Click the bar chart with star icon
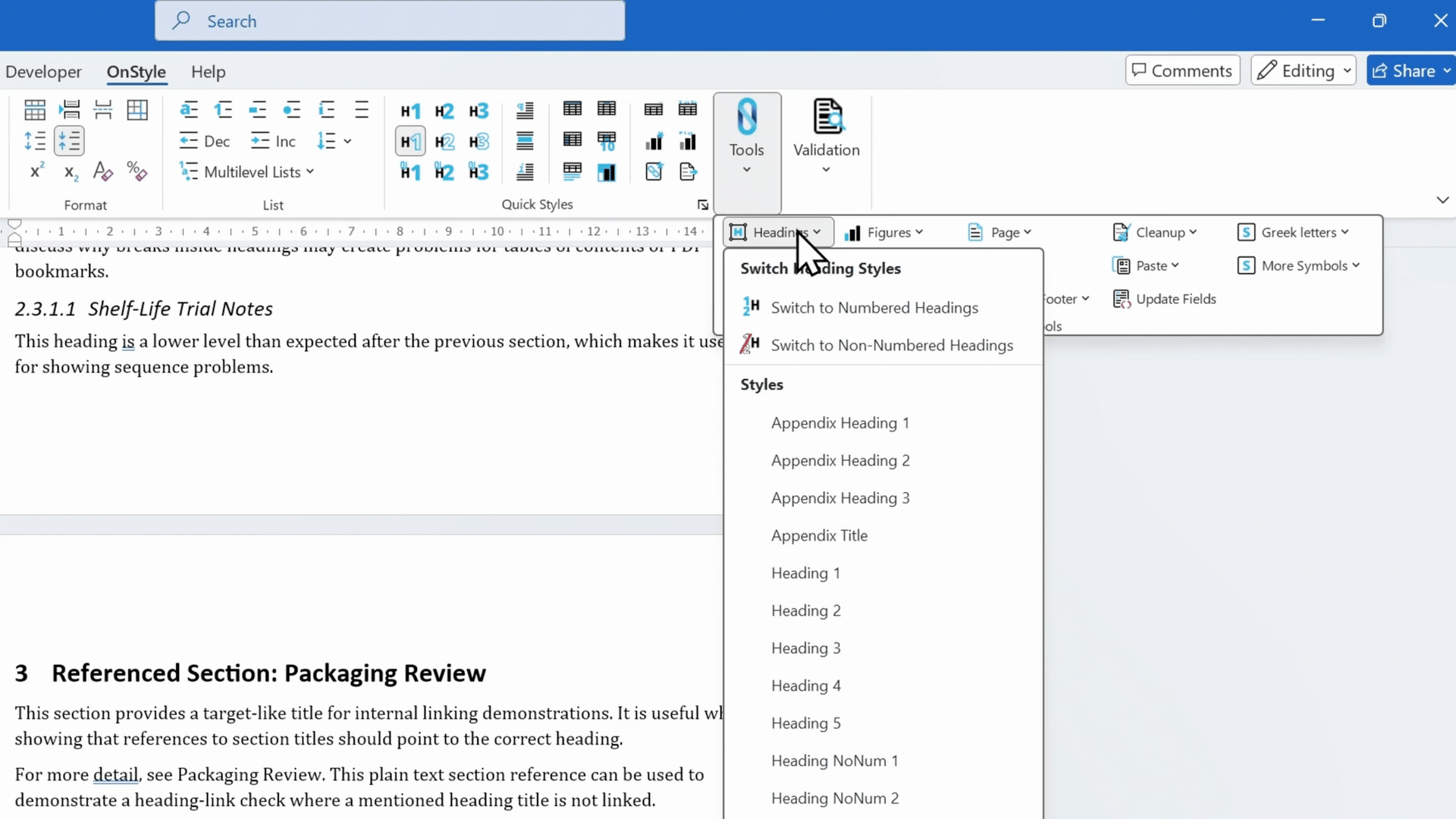Image resolution: width=1456 pixels, height=819 pixels. tap(654, 142)
